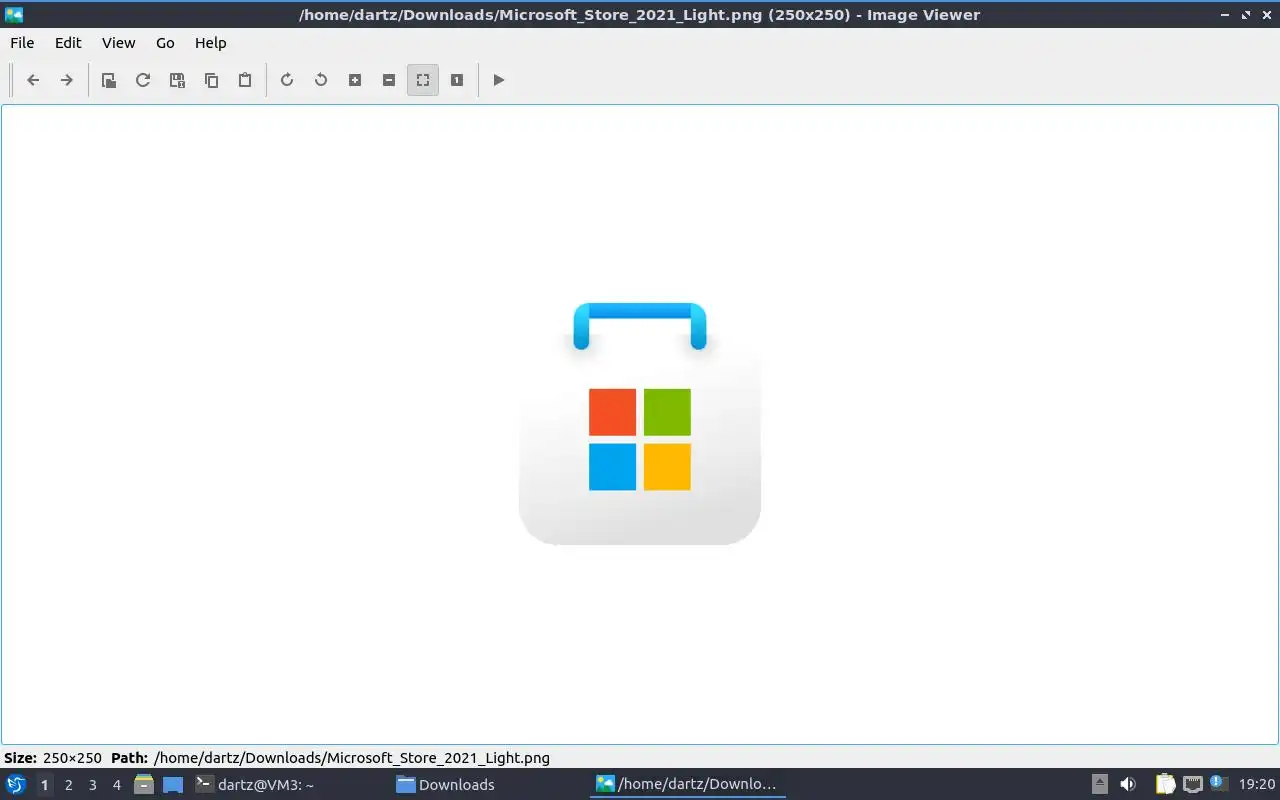This screenshot has height=800, width=1280.
Task: Show the image at original size
Action: (x=457, y=80)
